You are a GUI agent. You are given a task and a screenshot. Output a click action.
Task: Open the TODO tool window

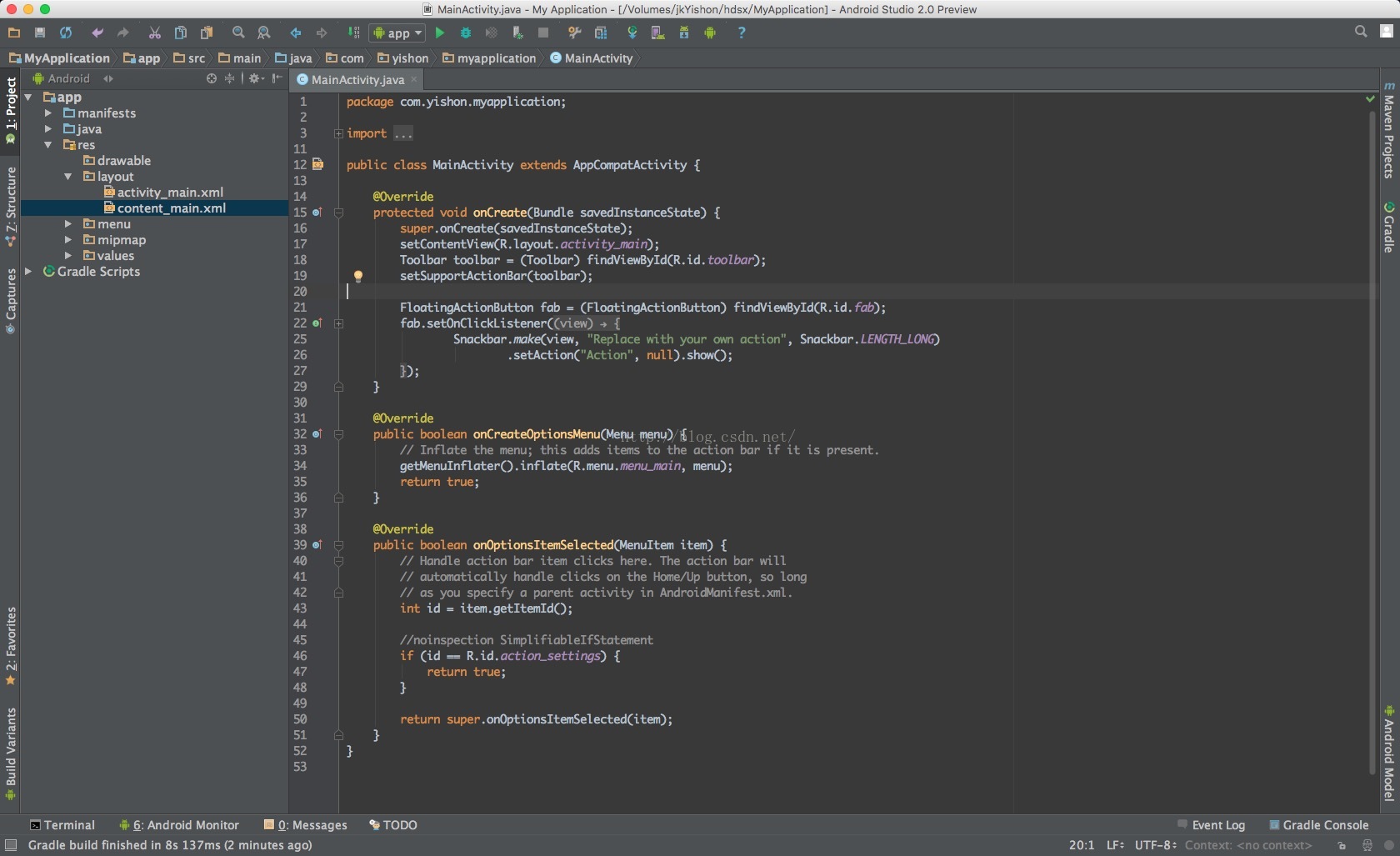click(393, 825)
